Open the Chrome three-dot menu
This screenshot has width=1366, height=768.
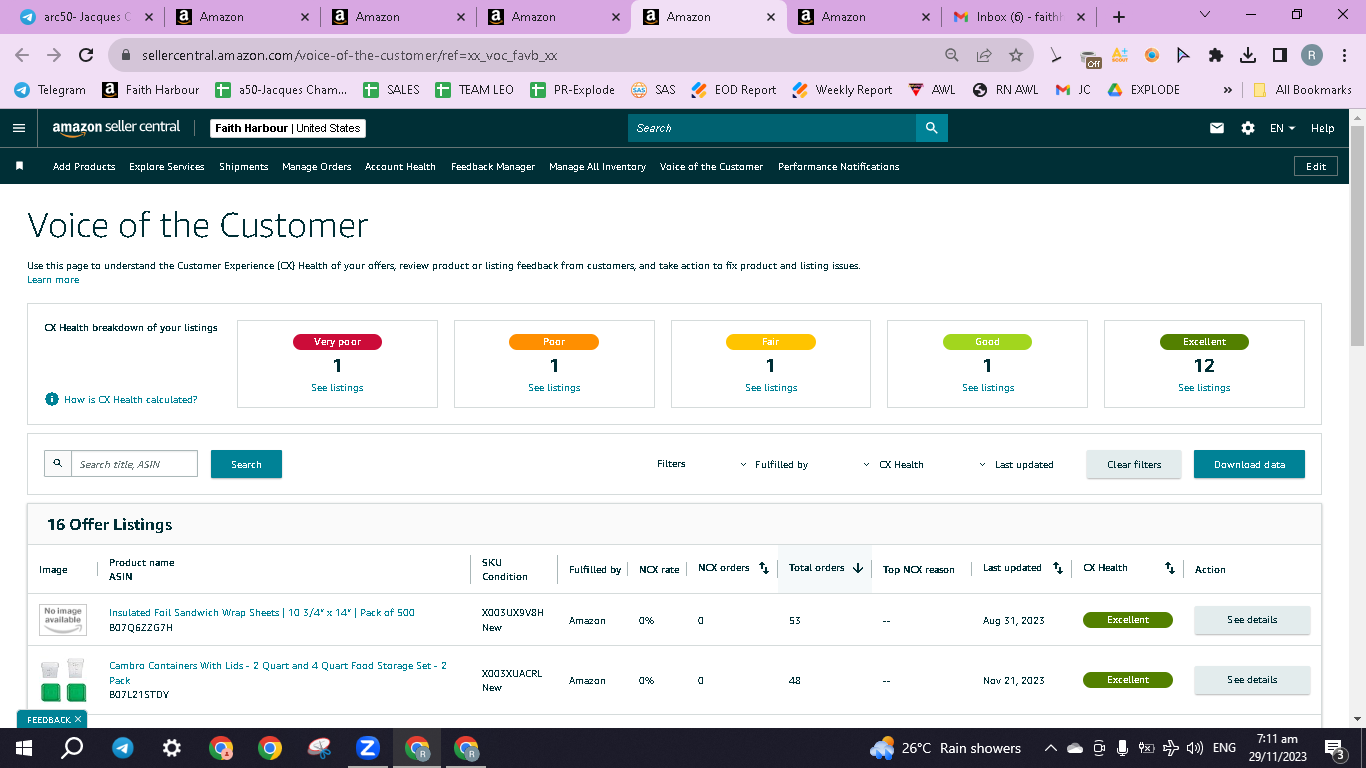(1345, 56)
